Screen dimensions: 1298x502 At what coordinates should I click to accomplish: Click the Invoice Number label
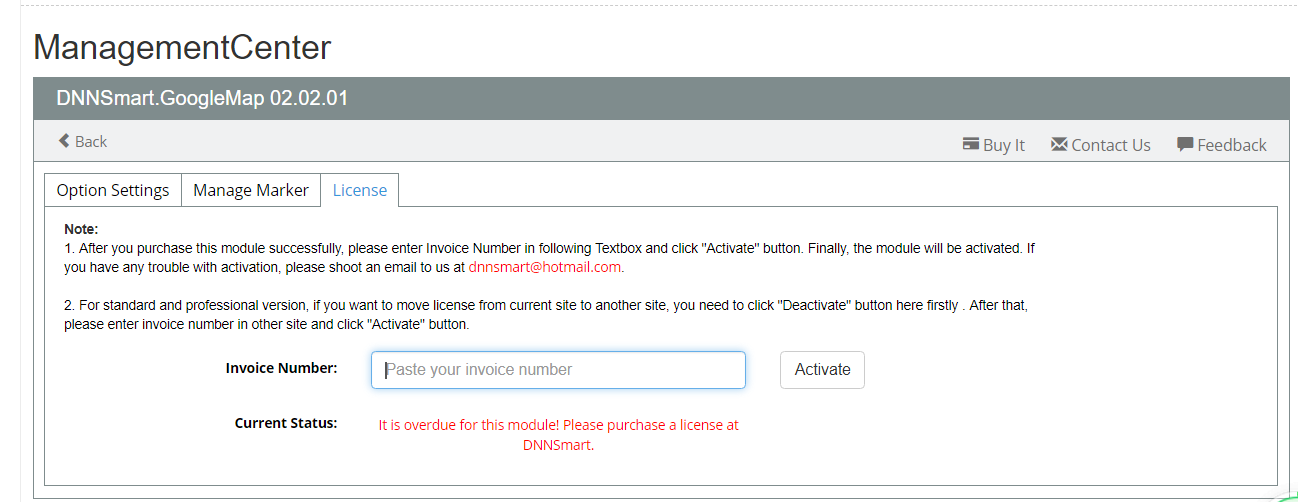click(x=282, y=368)
